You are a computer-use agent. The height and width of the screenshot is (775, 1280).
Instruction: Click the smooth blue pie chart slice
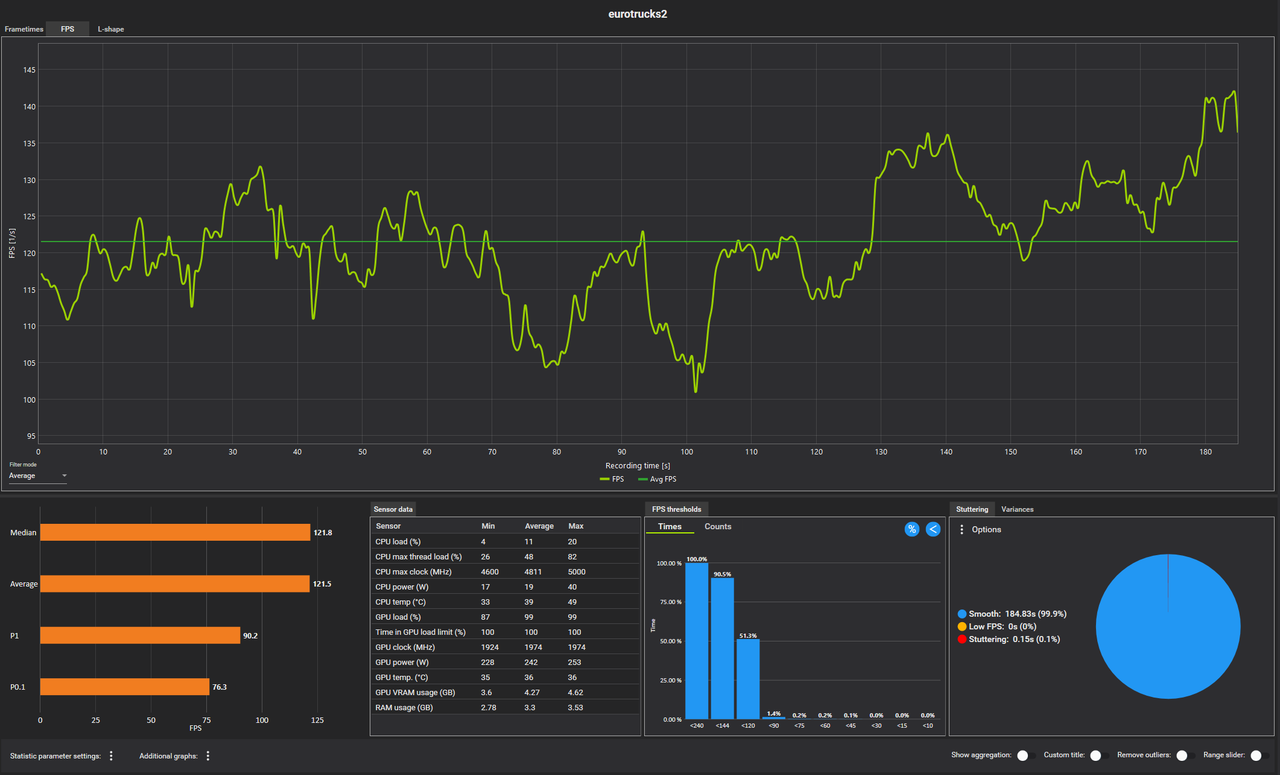click(x=1168, y=626)
